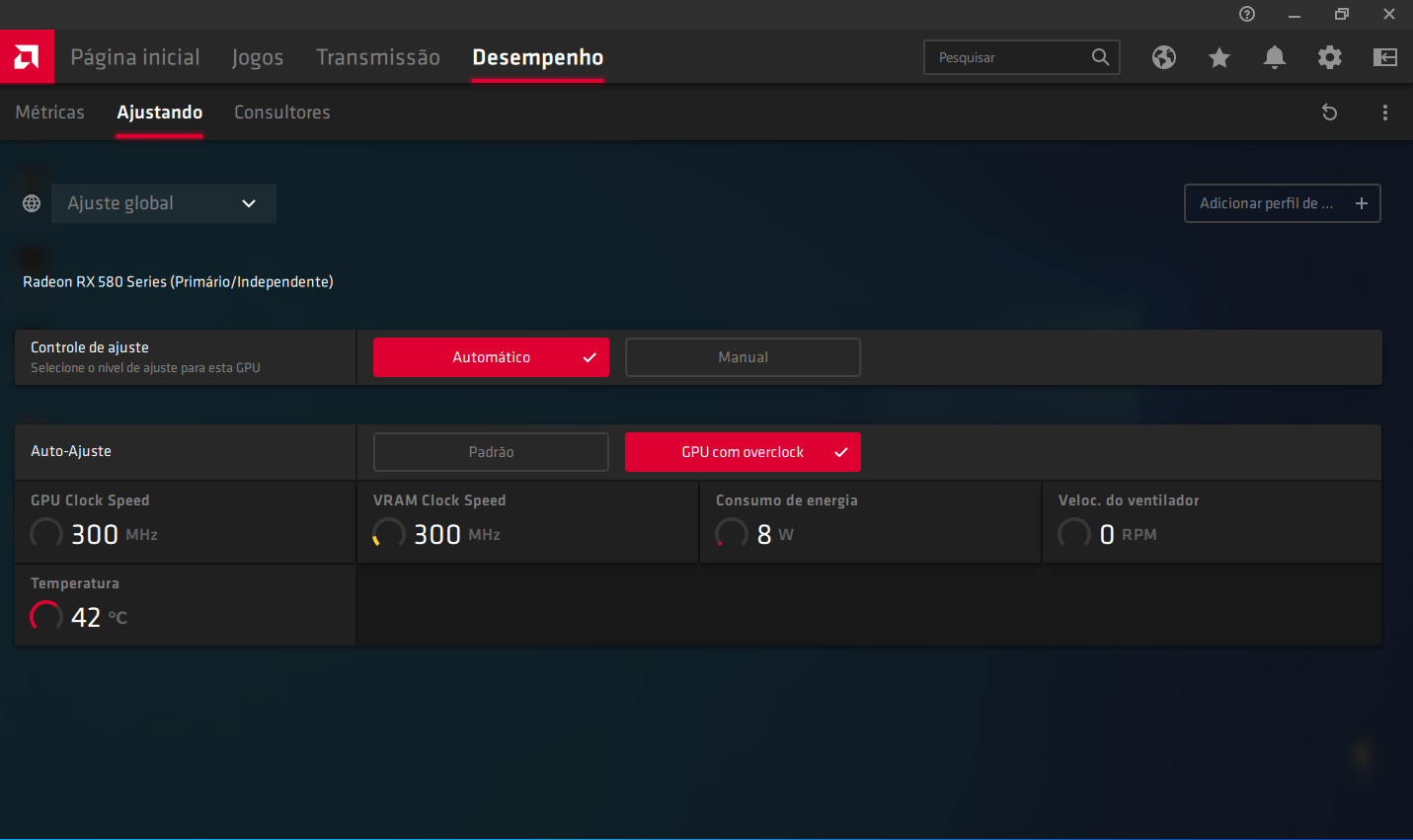
Task: Click plus icon on Adicionar perfil button
Action: click(1362, 203)
